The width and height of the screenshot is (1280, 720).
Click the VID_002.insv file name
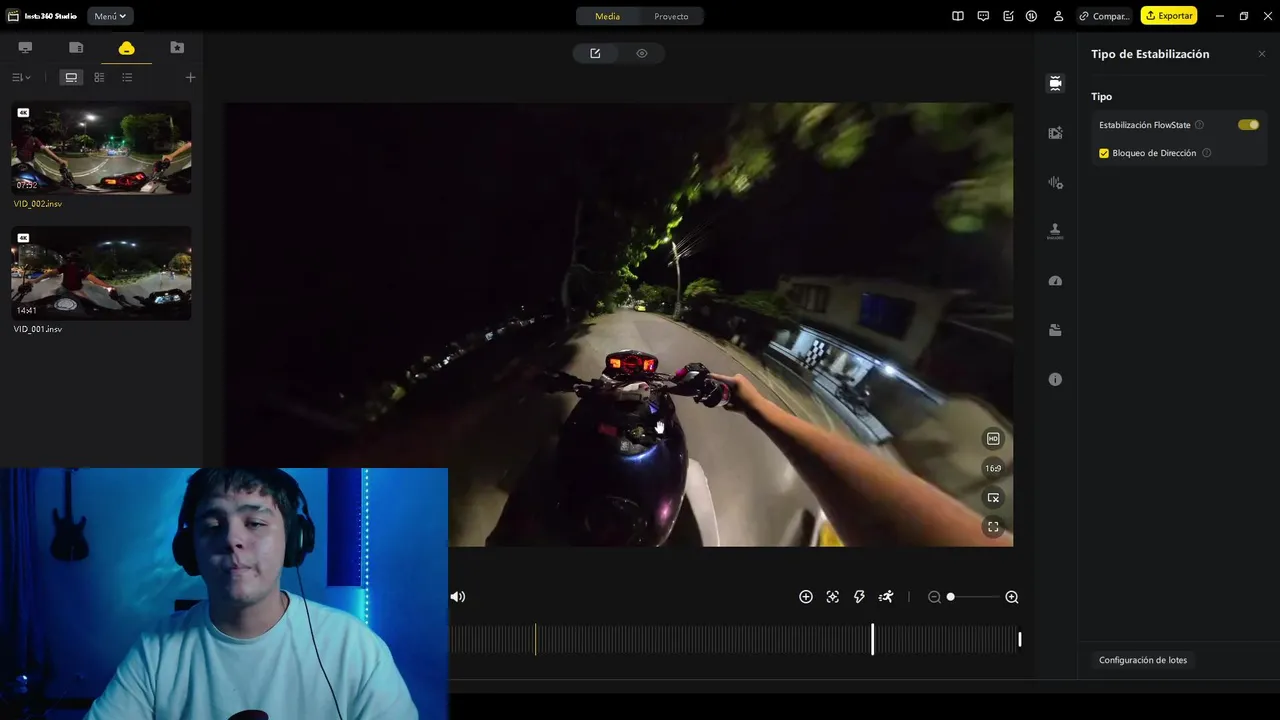(x=37, y=204)
